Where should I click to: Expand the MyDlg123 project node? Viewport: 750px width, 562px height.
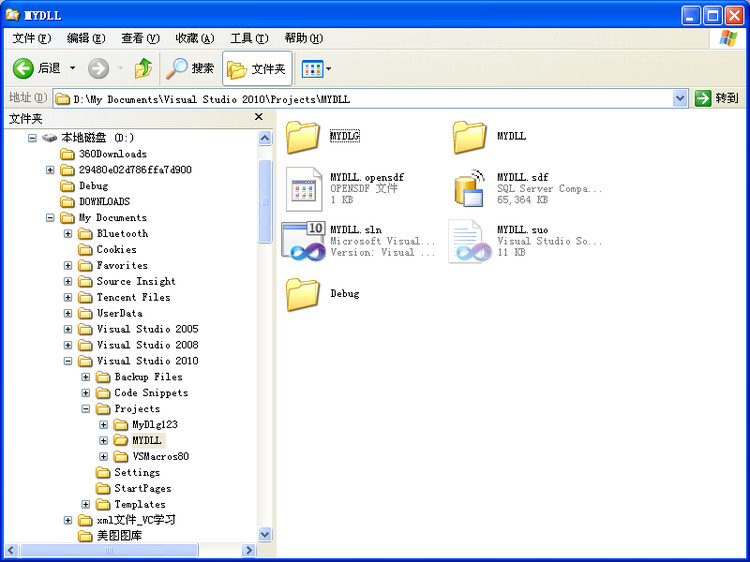pos(103,425)
